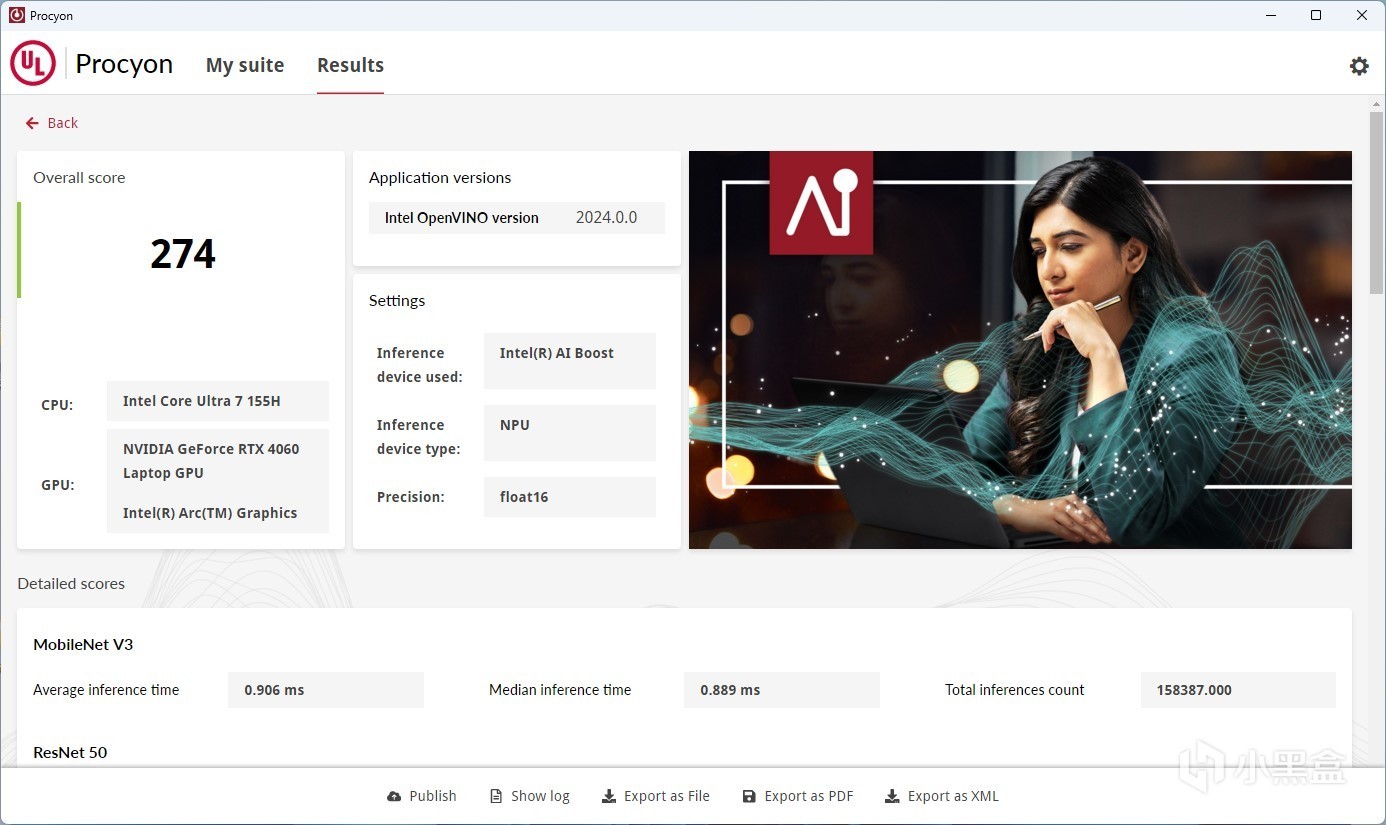This screenshot has width=1386, height=825.
Task: Click the Procyon title bar app icon
Action: click(x=16, y=15)
